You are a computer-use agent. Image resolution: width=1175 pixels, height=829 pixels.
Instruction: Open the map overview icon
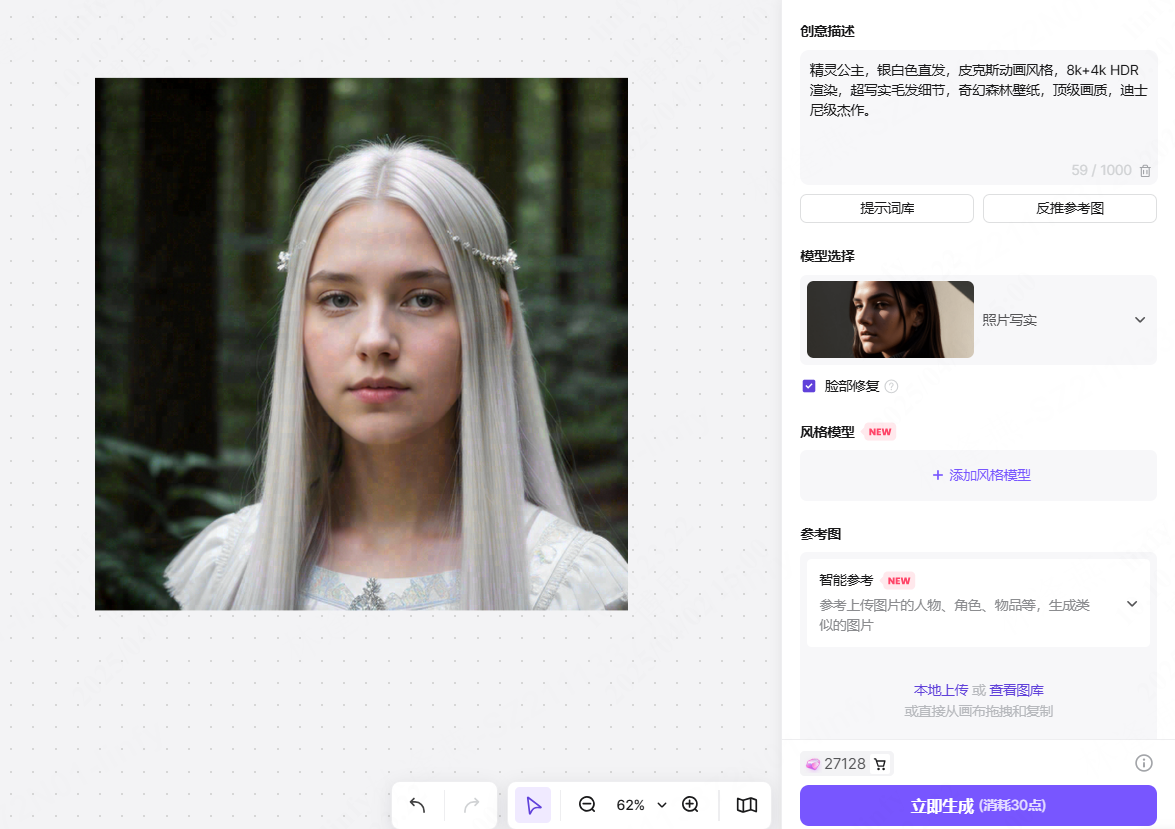[x=746, y=805]
